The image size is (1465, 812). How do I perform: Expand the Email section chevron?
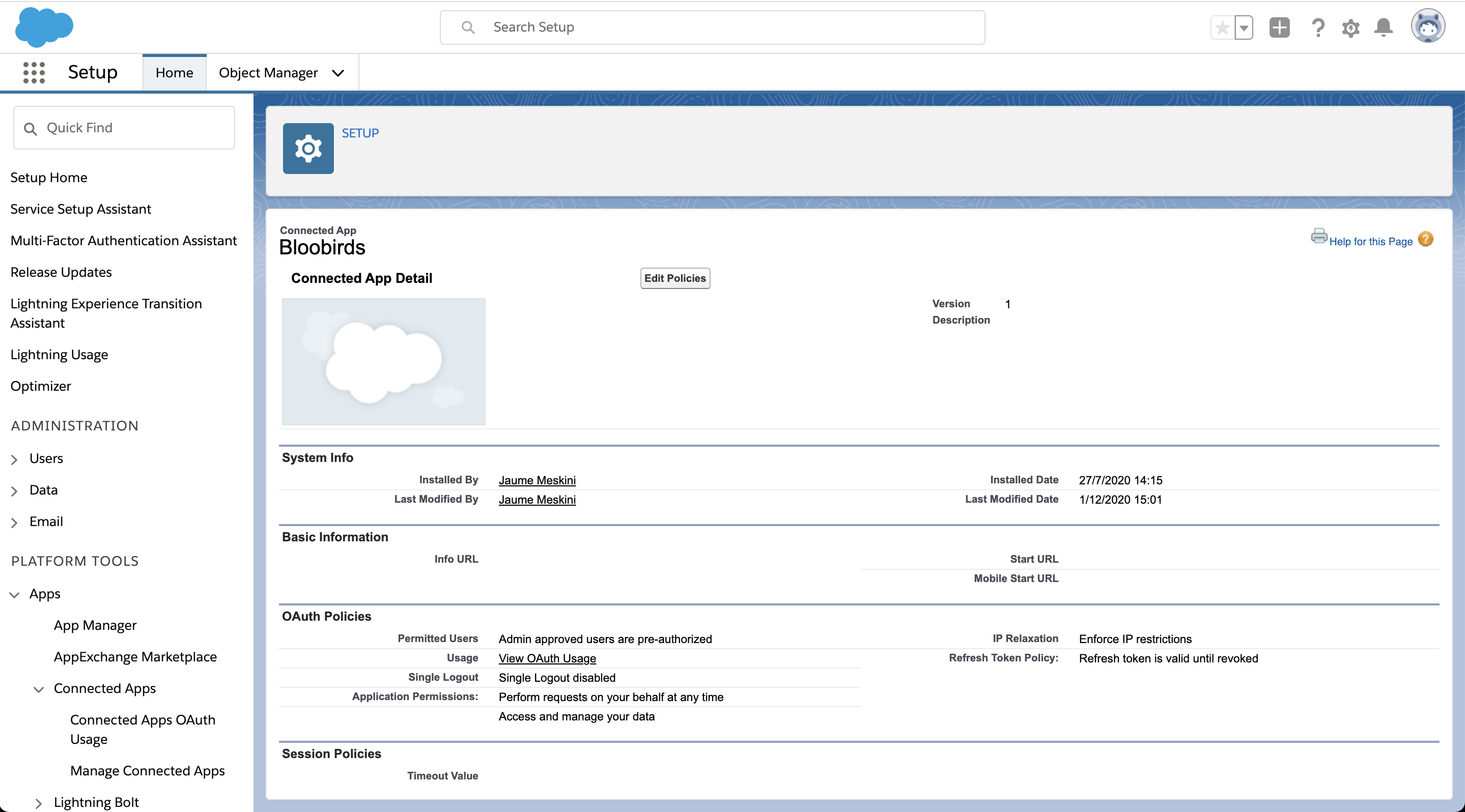tap(14, 522)
